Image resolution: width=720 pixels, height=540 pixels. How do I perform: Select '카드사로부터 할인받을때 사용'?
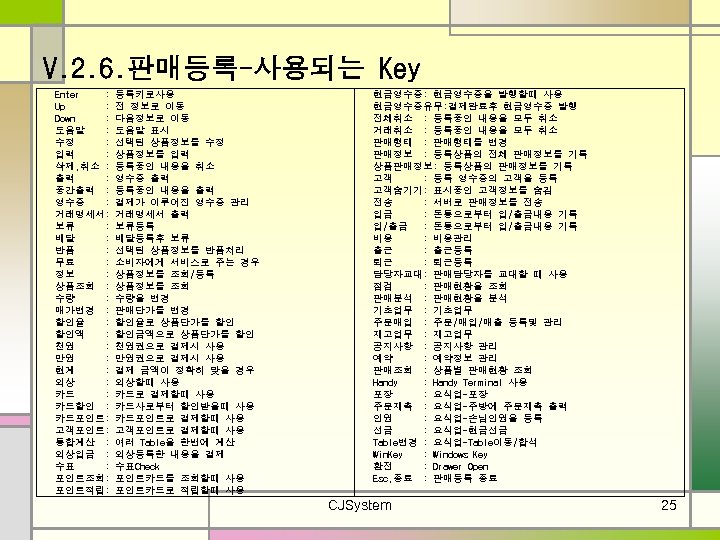pos(184,406)
